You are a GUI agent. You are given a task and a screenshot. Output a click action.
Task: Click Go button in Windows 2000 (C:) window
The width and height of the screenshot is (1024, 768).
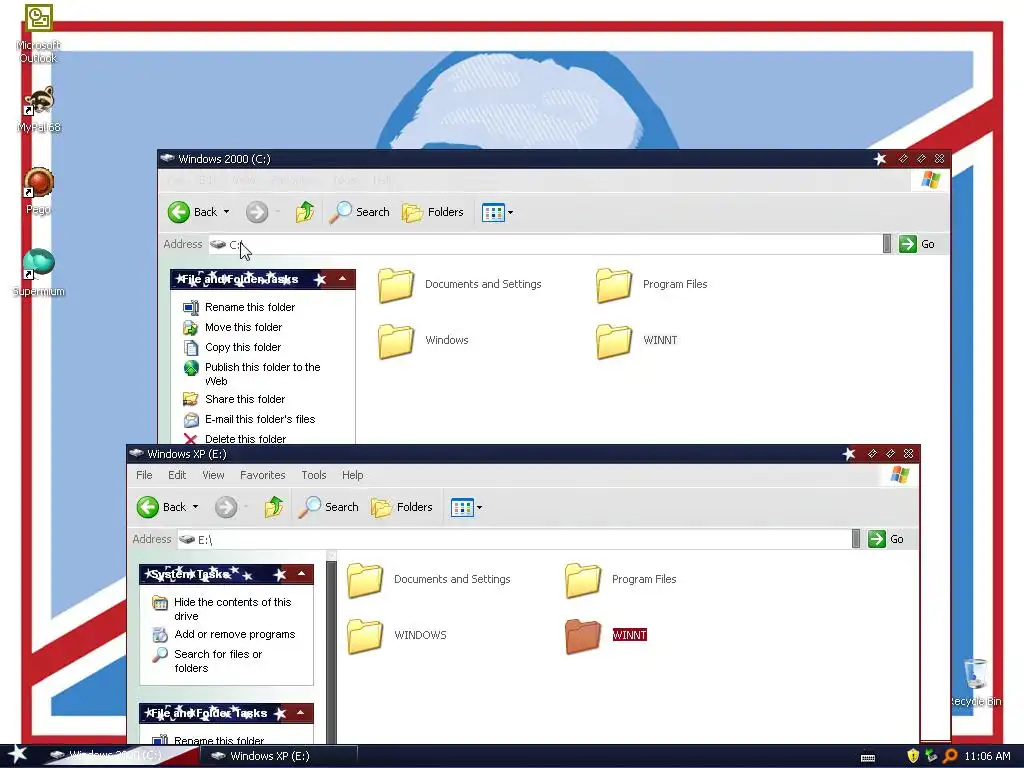(x=917, y=244)
